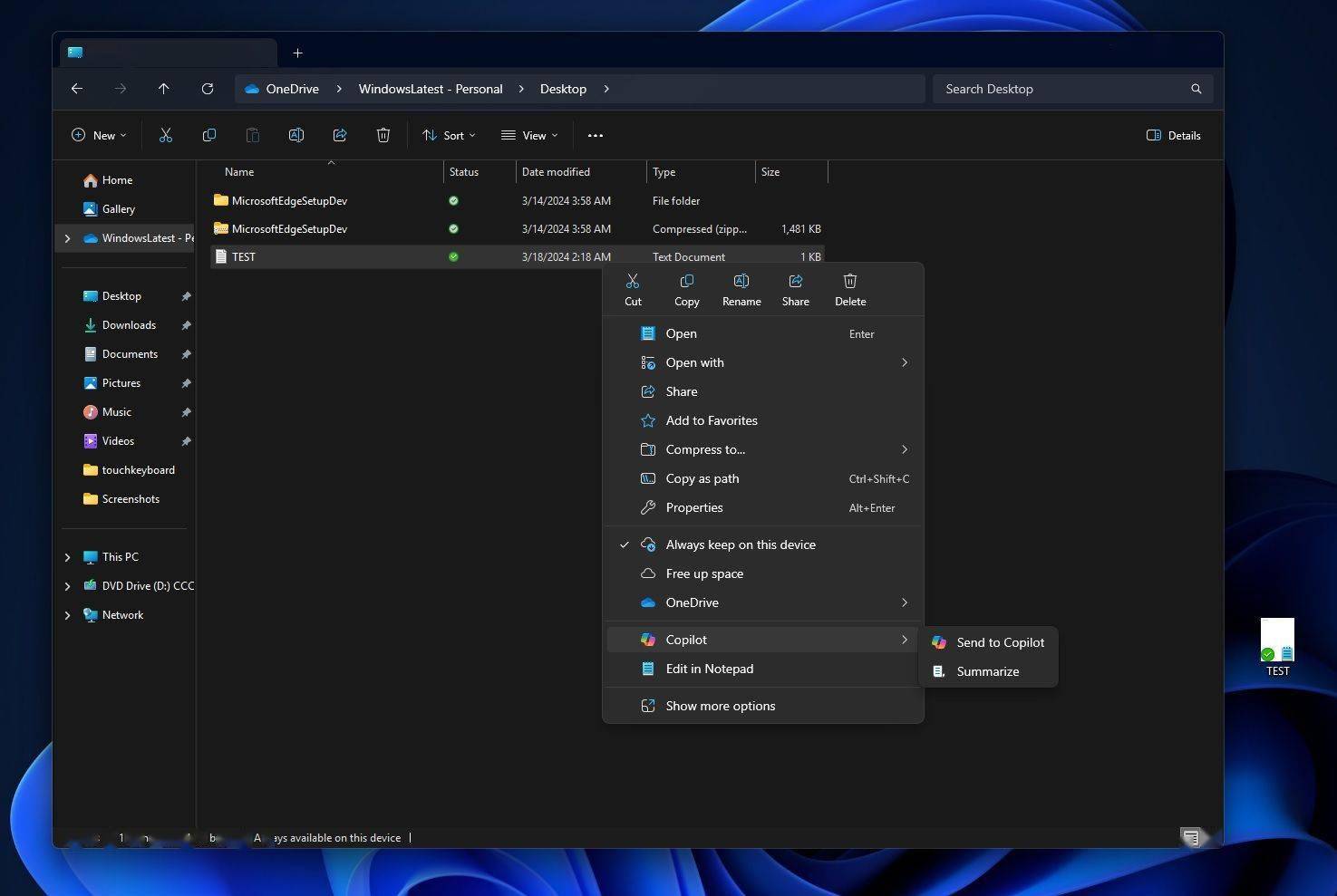Click the Search Desktop field
The width and height of the screenshot is (1337, 896).
1072,89
